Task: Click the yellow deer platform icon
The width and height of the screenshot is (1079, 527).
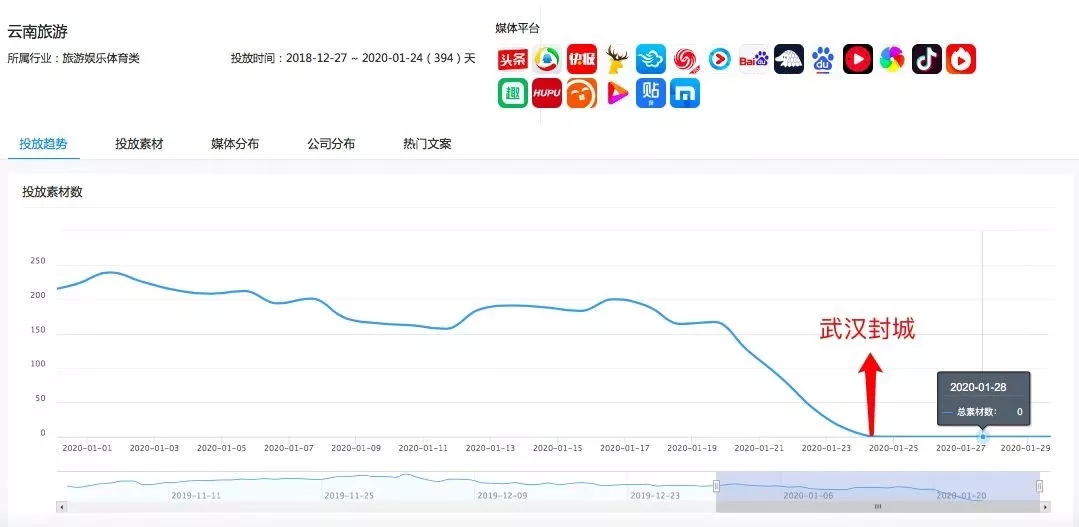Action: point(616,60)
